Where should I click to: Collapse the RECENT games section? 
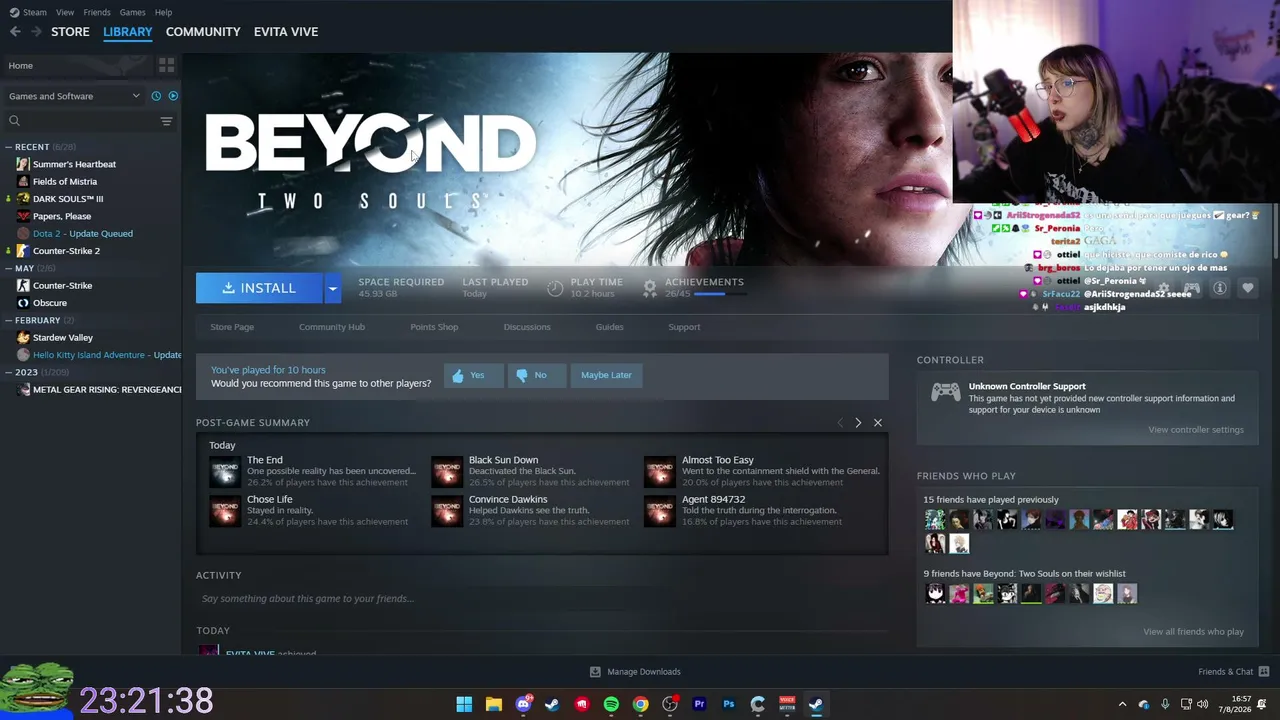(x=8, y=147)
